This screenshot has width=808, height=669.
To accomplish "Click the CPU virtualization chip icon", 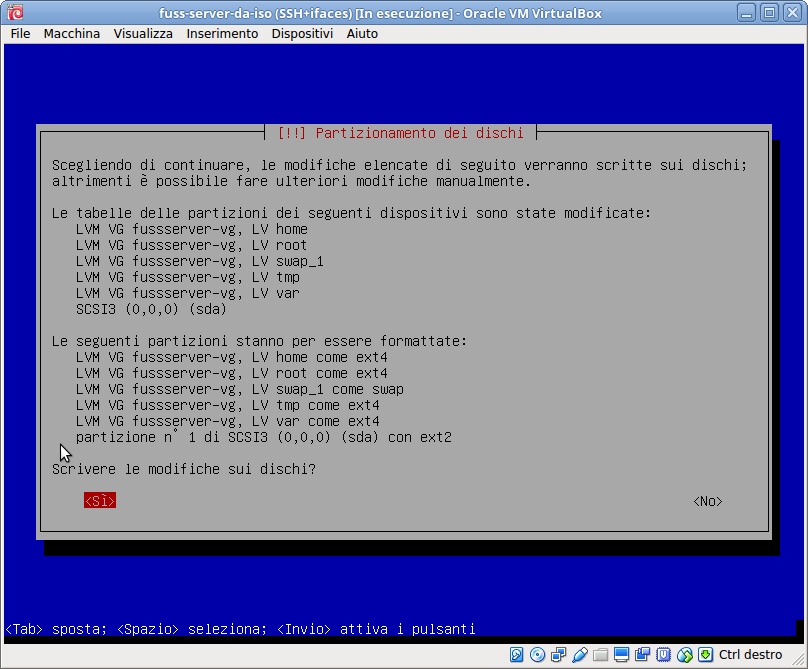I will 664,655.
